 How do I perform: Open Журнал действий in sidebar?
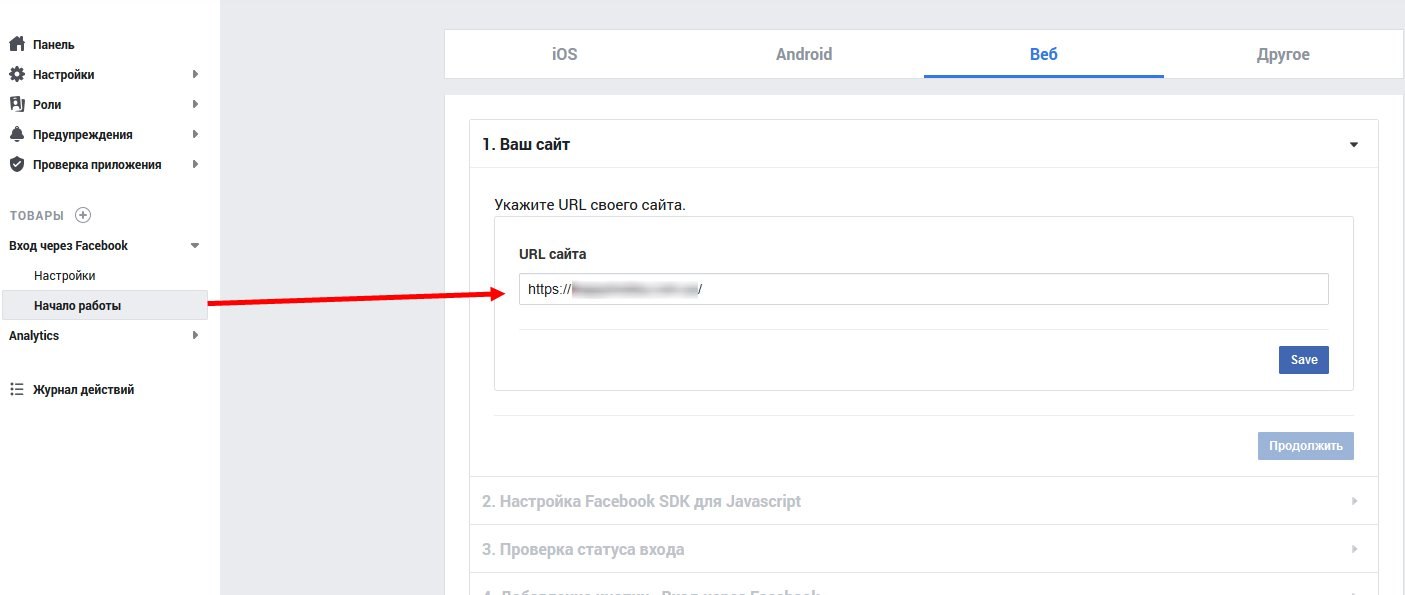(84, 390)
